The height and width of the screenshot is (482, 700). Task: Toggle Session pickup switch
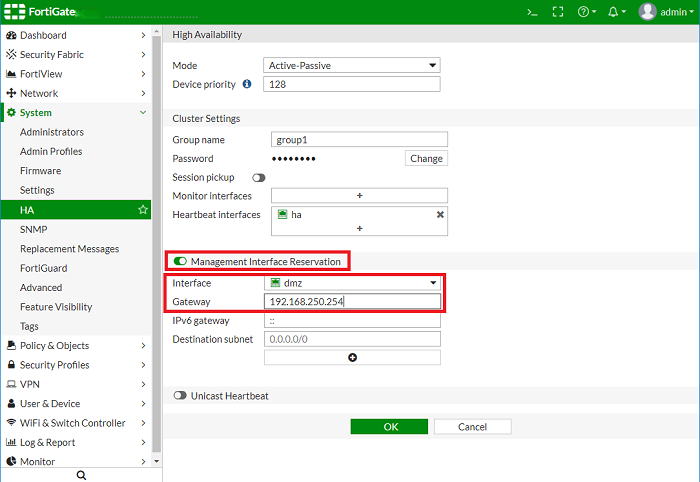(x=258, y=177)
